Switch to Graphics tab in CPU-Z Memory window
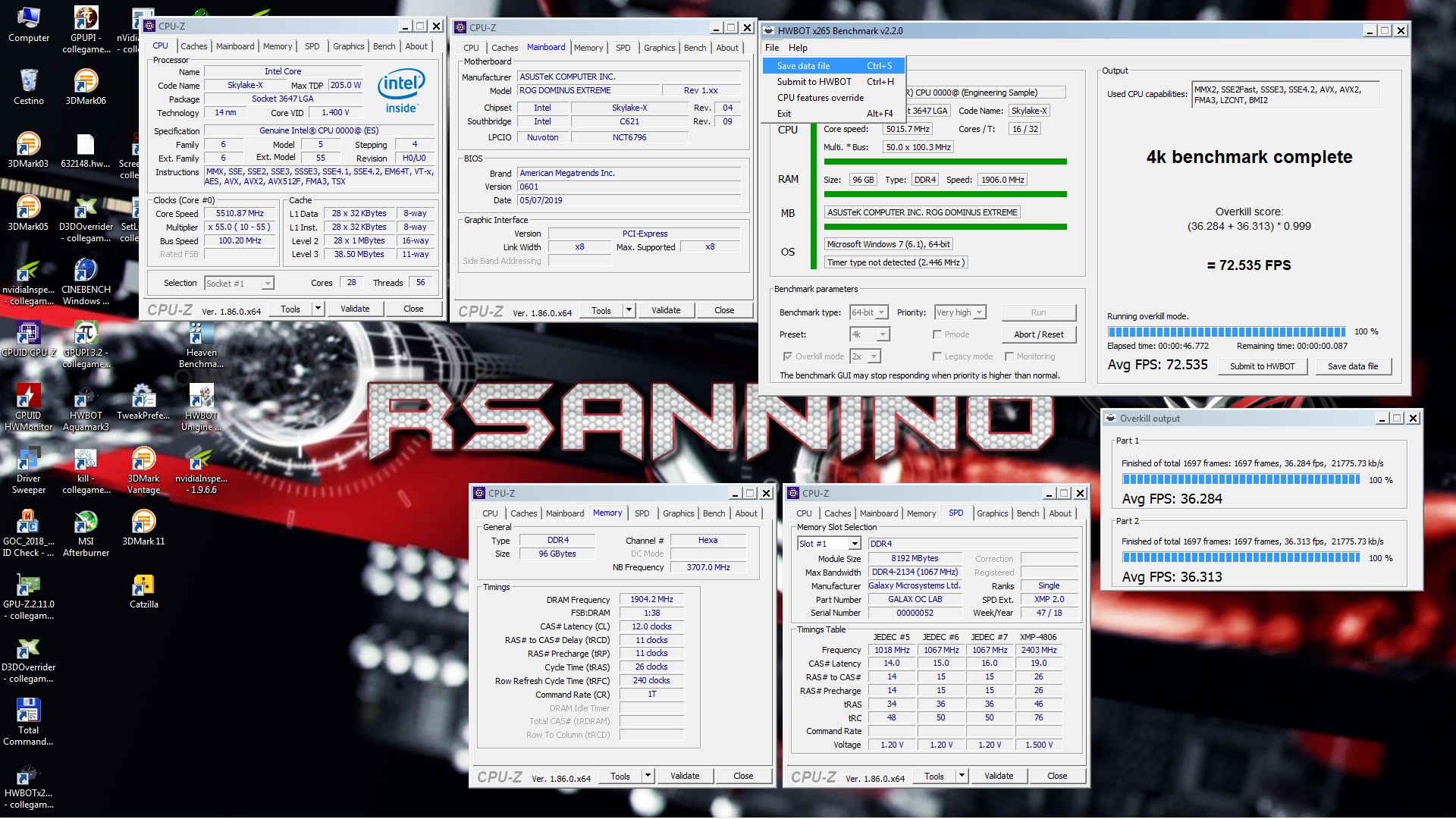1456x819 pixels. pyautogui.click(x=678, y=513)
